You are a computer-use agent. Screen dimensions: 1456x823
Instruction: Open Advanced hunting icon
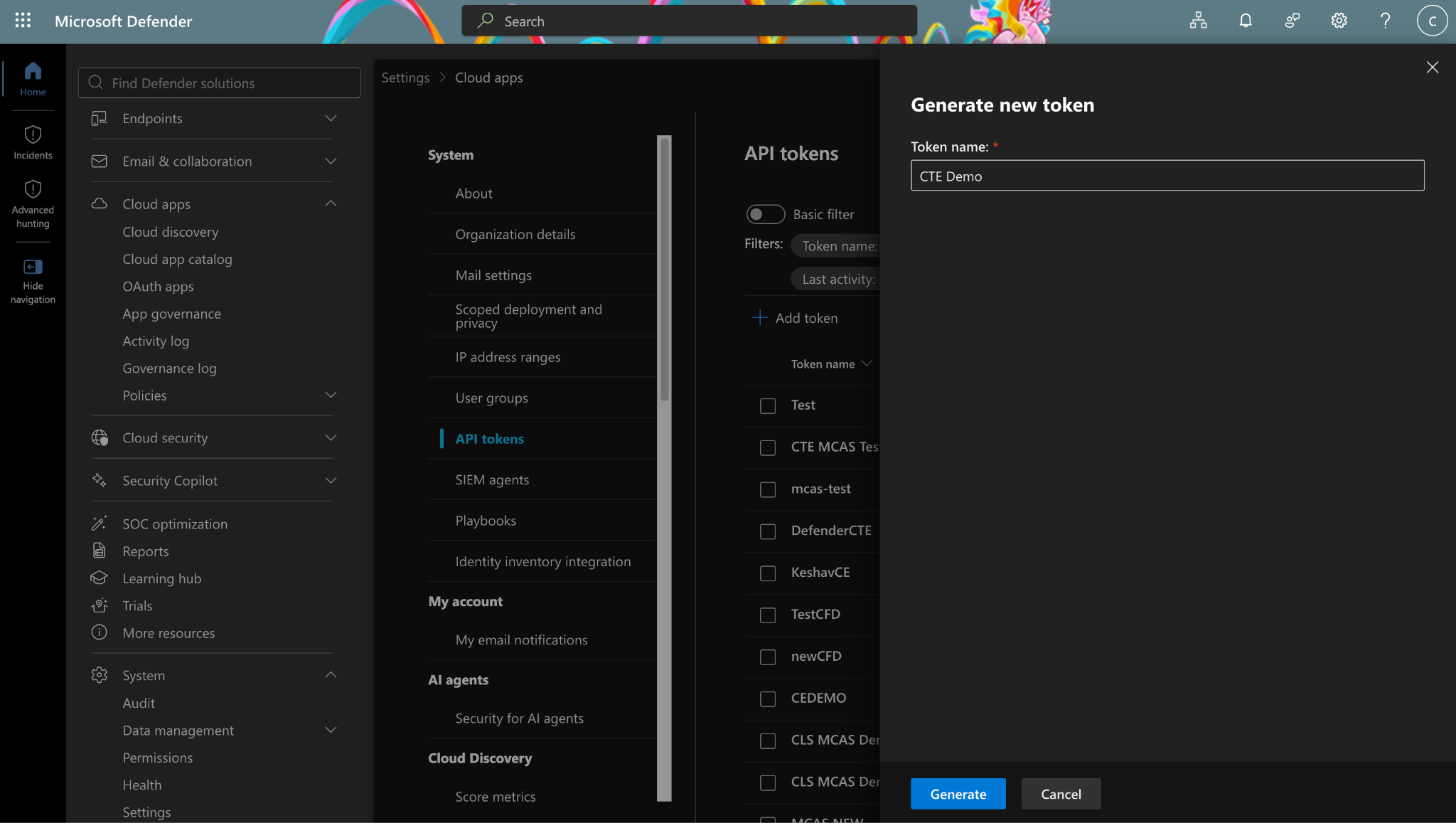pyautogui.click(x=33, y=189)
